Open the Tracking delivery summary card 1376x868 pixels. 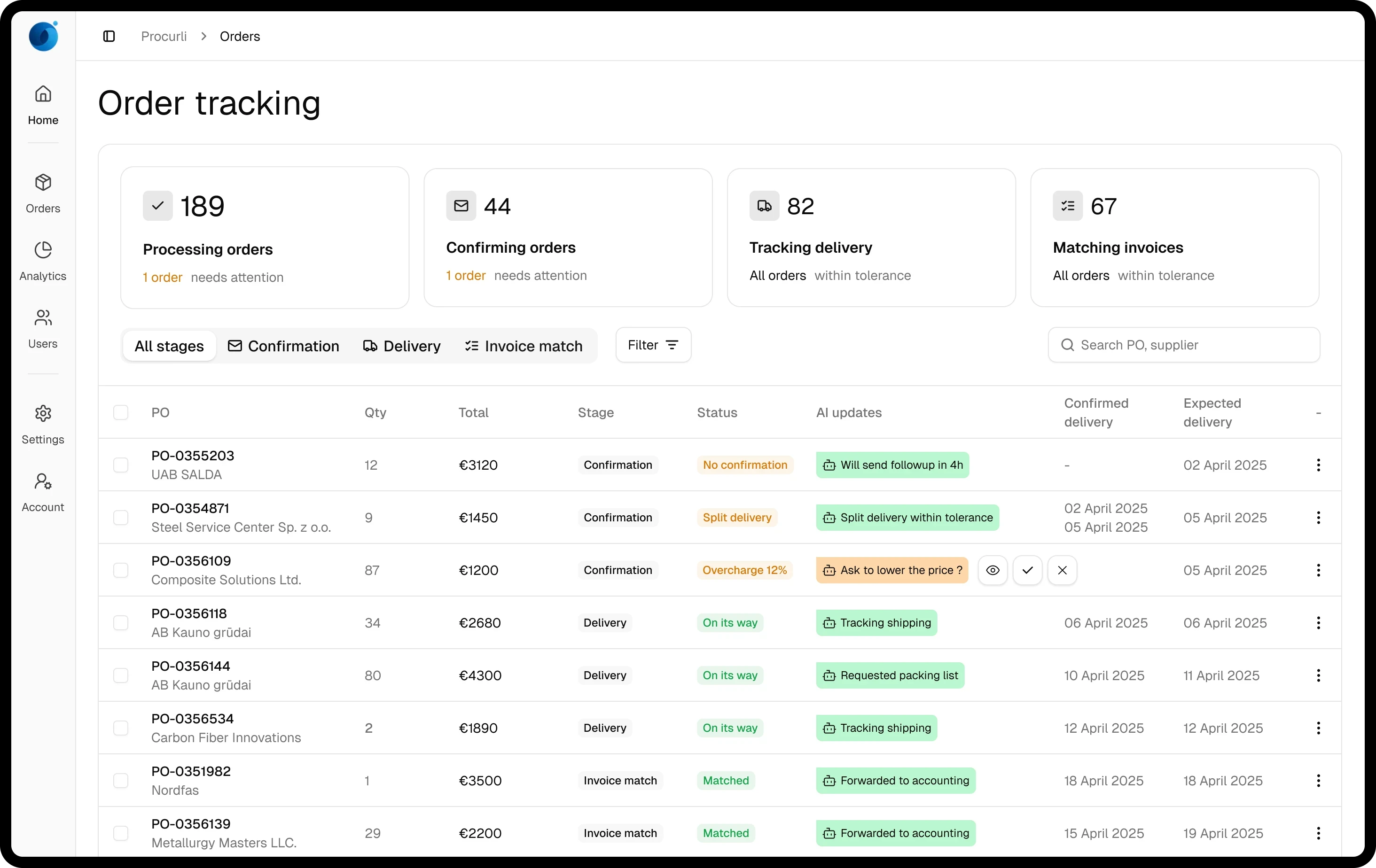[871, 238]
